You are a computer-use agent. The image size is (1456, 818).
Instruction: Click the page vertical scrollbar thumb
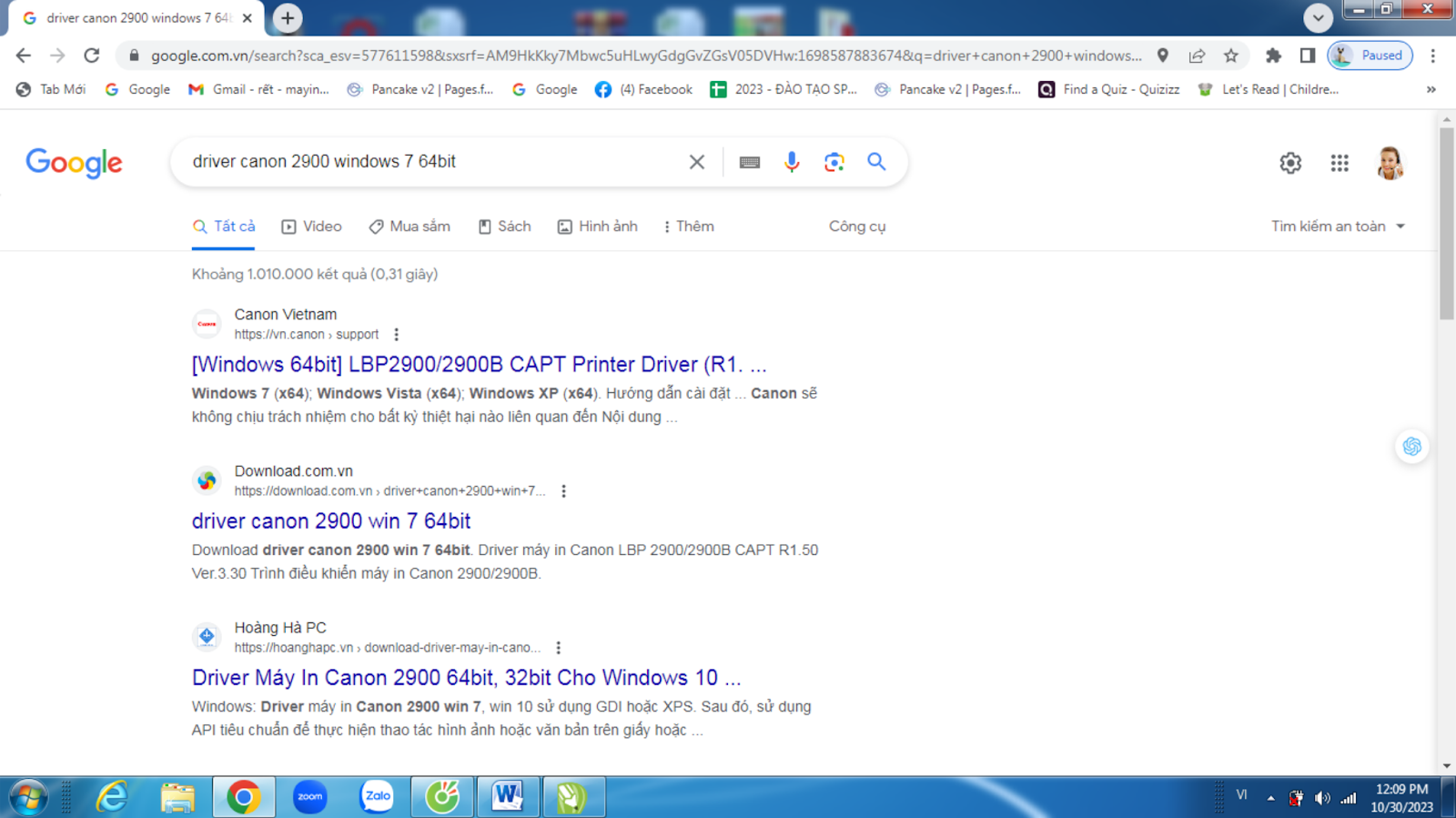[1447, 223]
